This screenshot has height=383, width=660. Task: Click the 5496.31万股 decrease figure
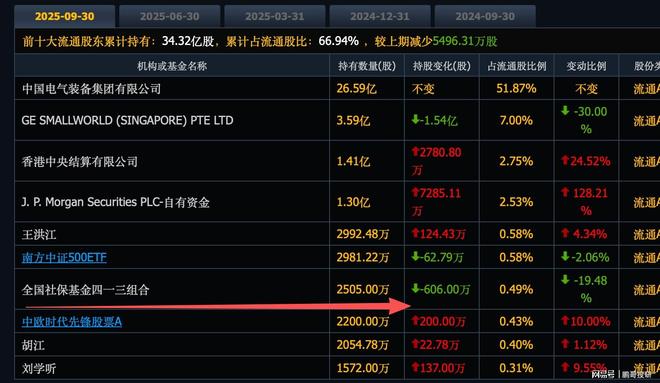click(465, 41)
